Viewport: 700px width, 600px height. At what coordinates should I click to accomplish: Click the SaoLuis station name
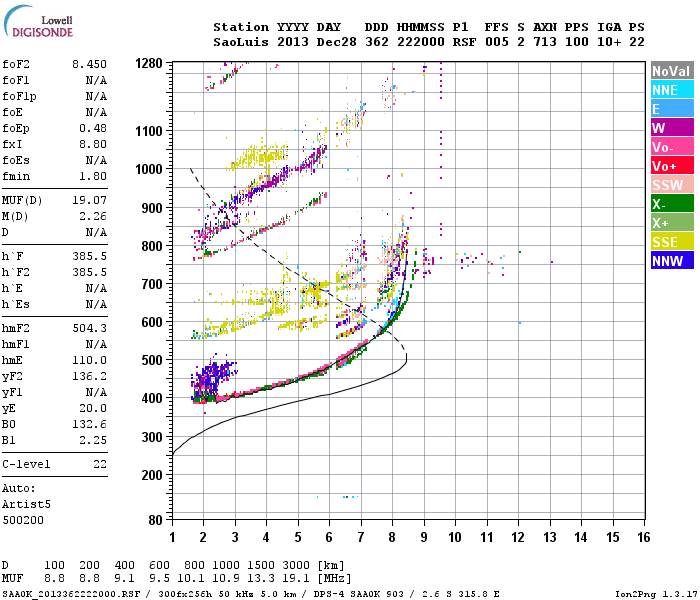(x=241, y=42)
